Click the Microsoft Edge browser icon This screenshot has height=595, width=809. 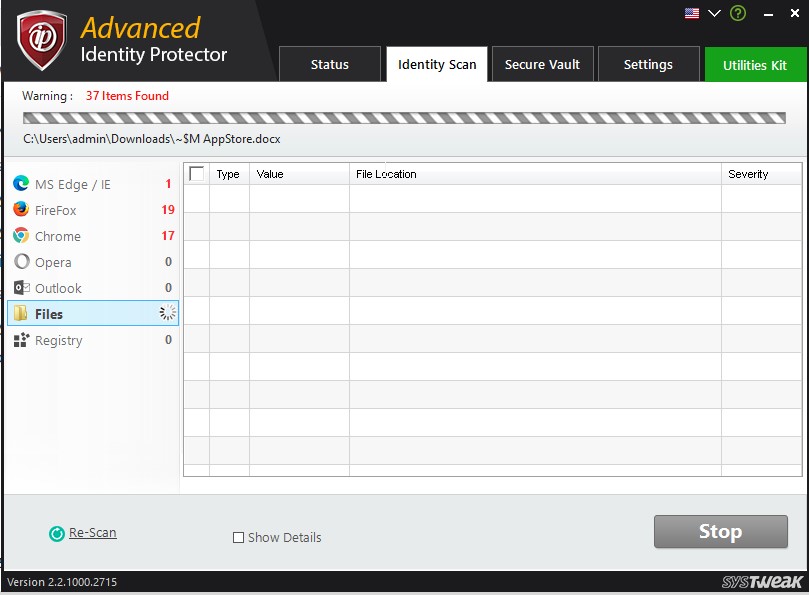point(21,184)
